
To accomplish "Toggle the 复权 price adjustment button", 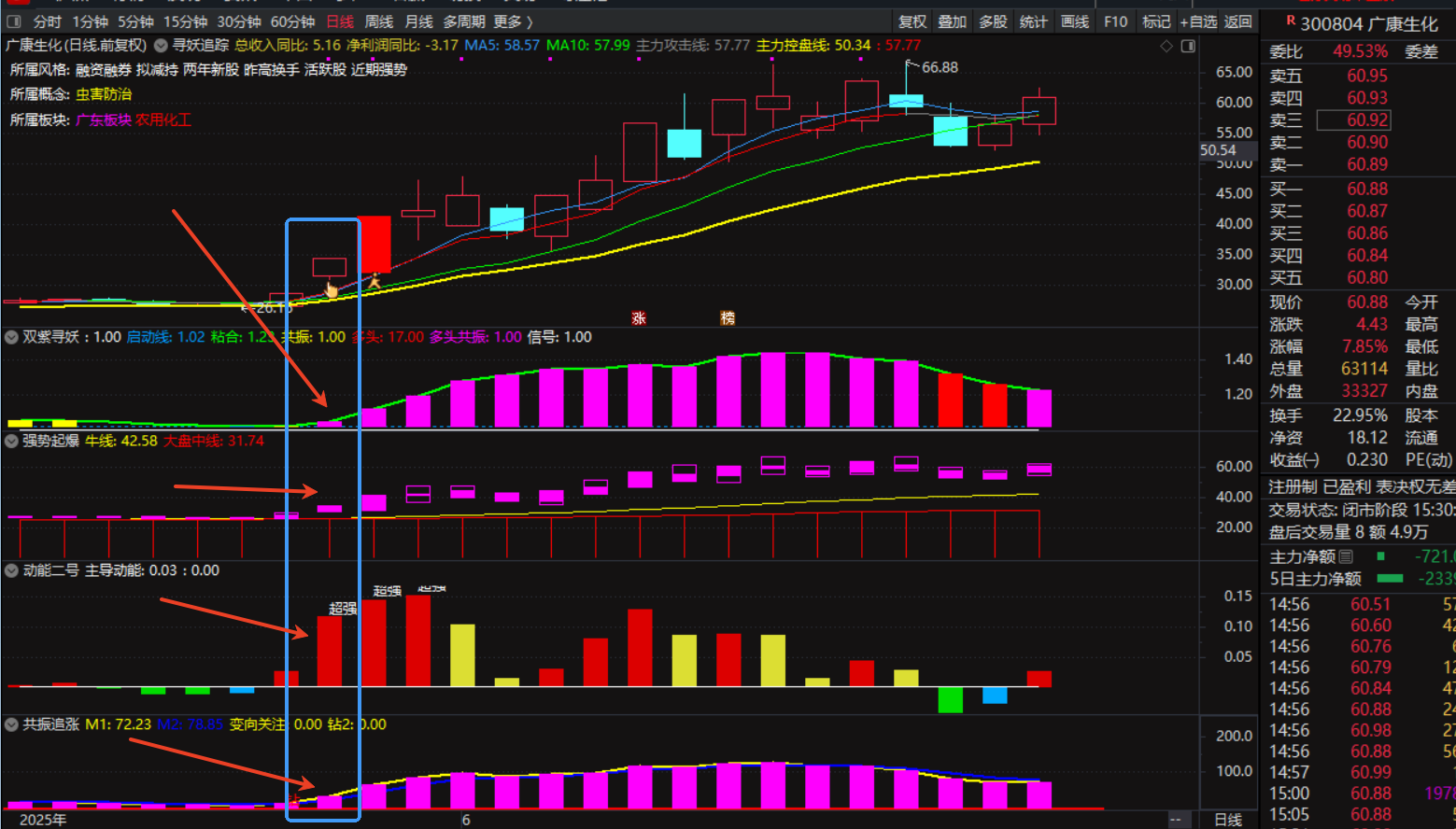I will (912, 21).
